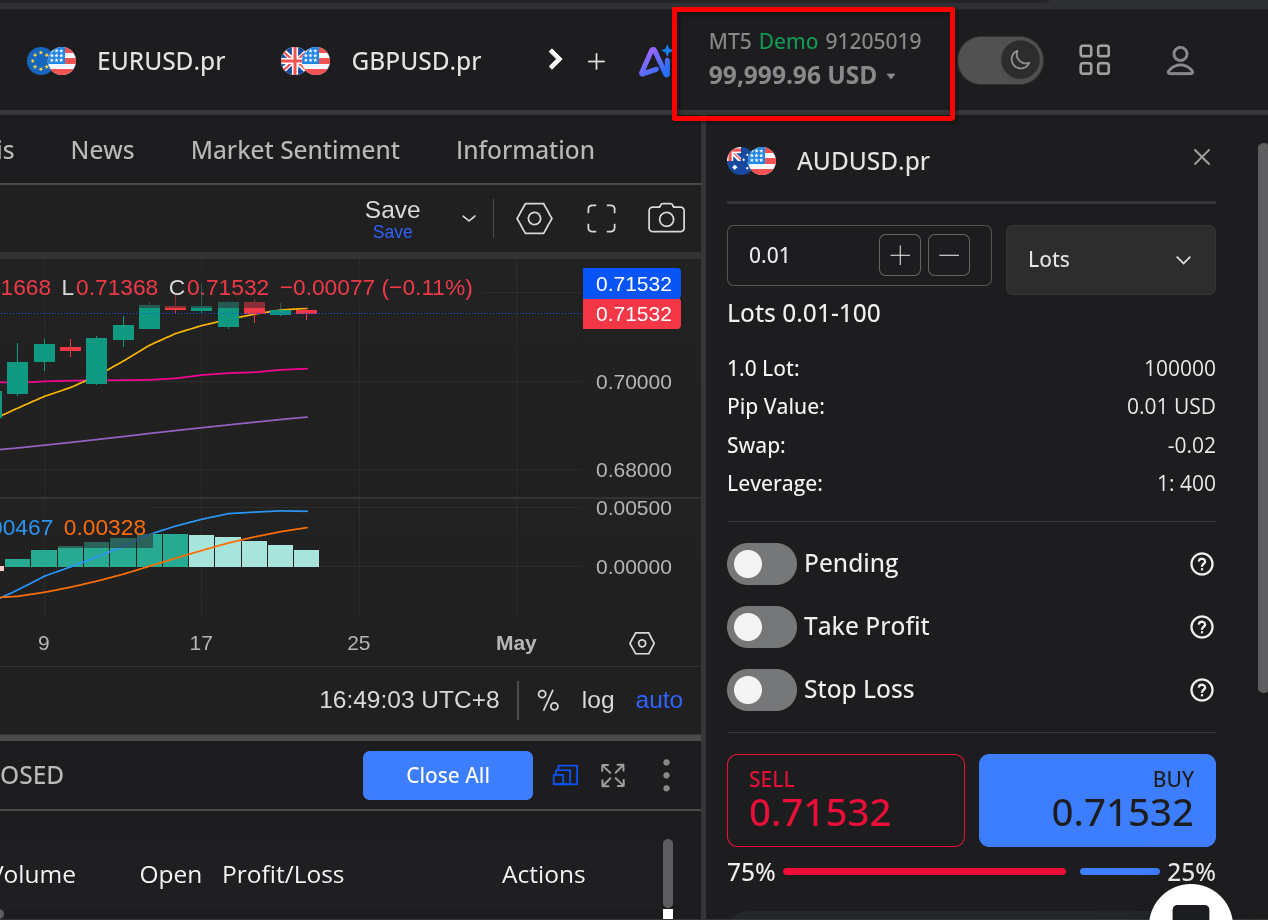Switch to the Market Sentiment tab
The width and height of the screenshot is (1268, 920).
tap(295, 150)
